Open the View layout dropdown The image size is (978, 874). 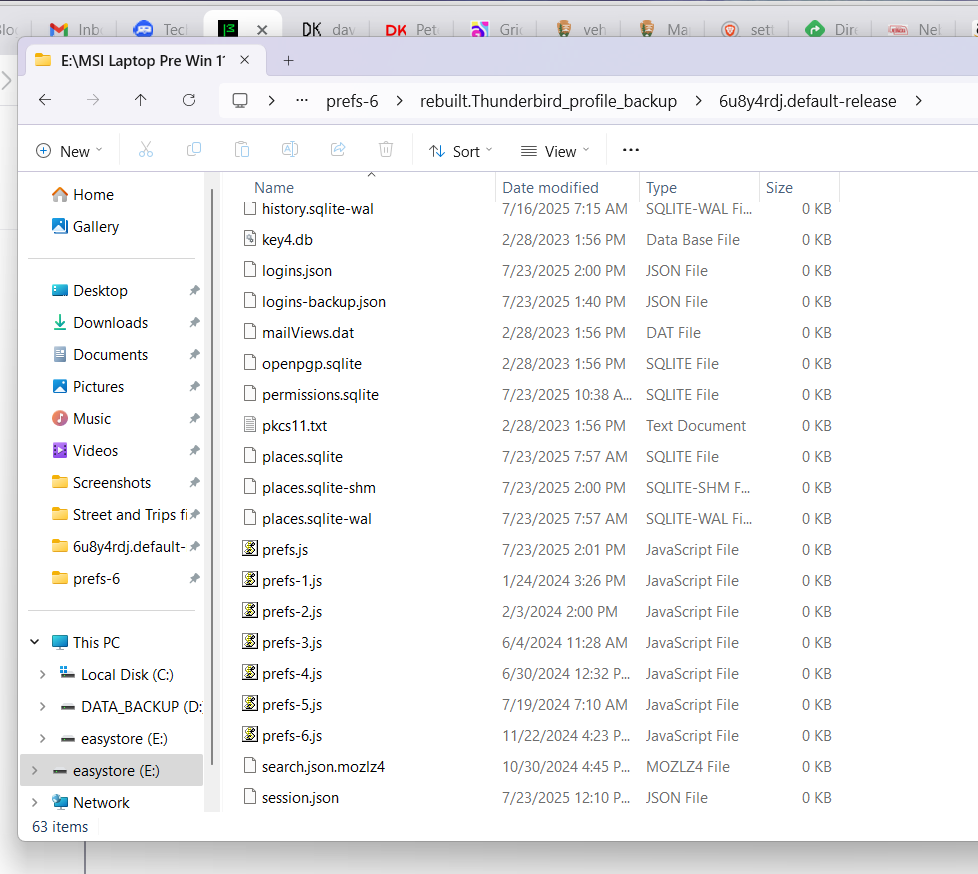[x=555, y=151]
